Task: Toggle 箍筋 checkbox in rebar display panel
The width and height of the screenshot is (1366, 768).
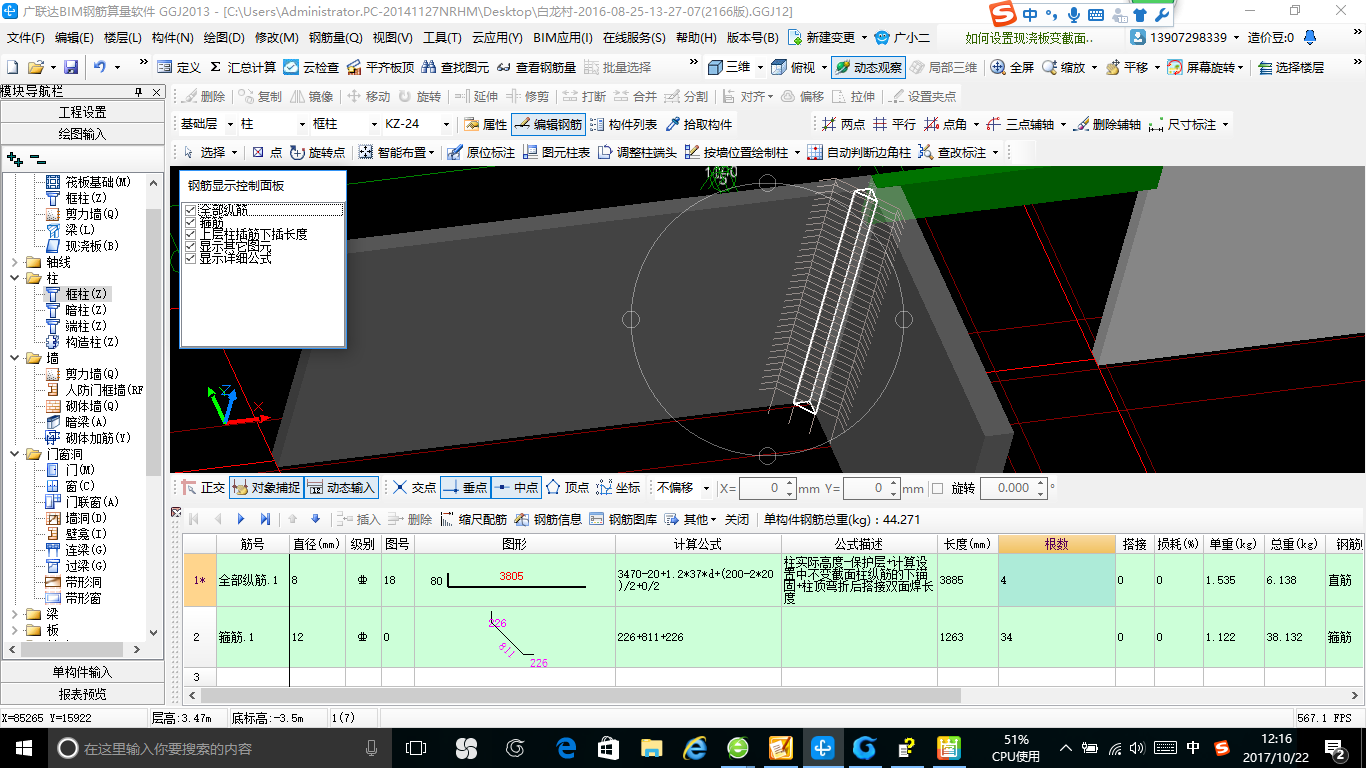Action: click(191, 222)
